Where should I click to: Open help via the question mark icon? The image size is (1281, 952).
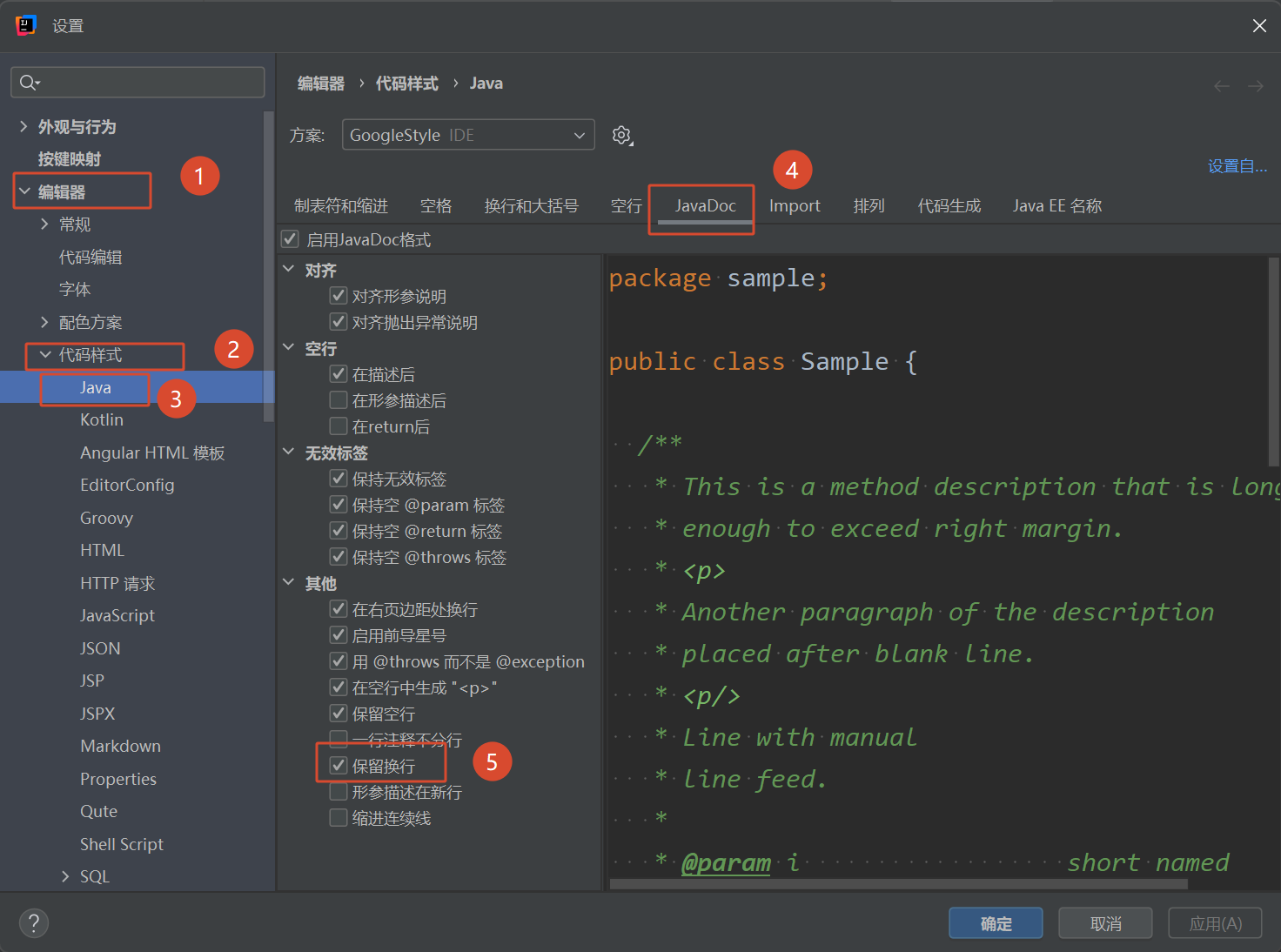pos(34,923)
